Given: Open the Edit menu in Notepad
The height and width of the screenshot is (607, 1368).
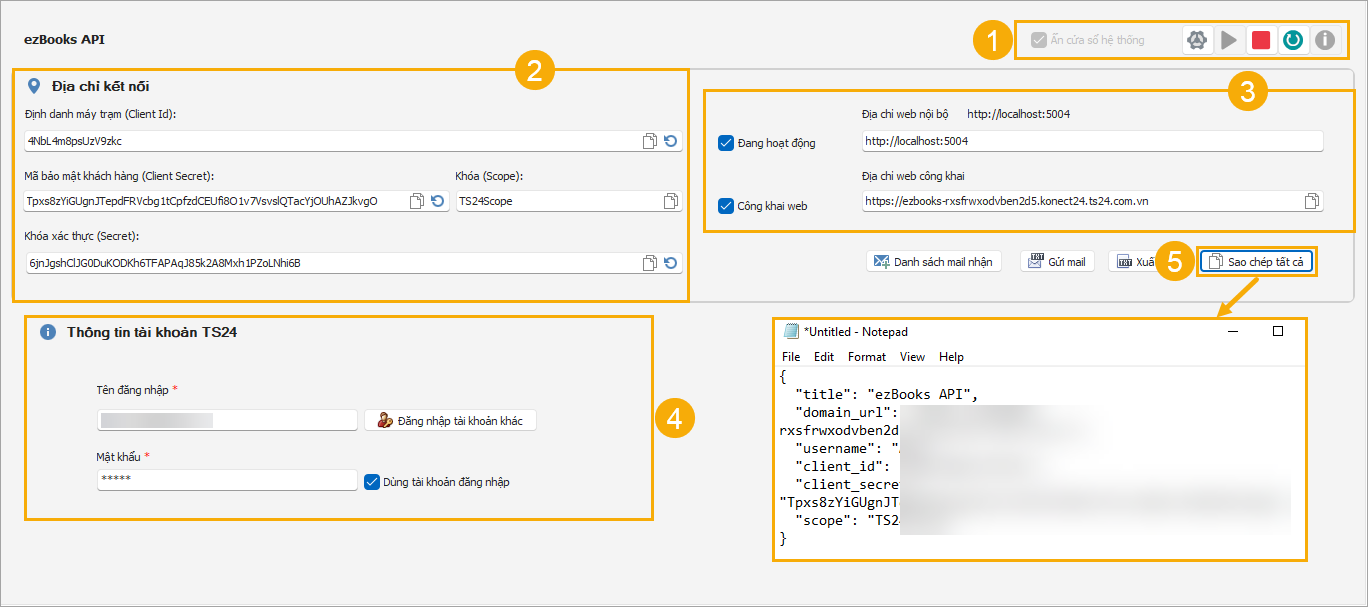Looking at the screenshot, I should tap(824, 357).
